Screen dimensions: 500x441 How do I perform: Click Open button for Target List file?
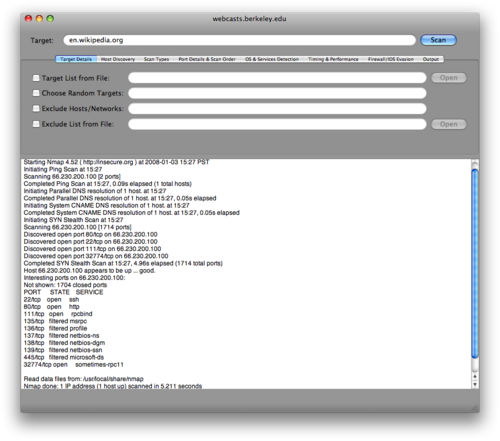click(x=449, y=78)
